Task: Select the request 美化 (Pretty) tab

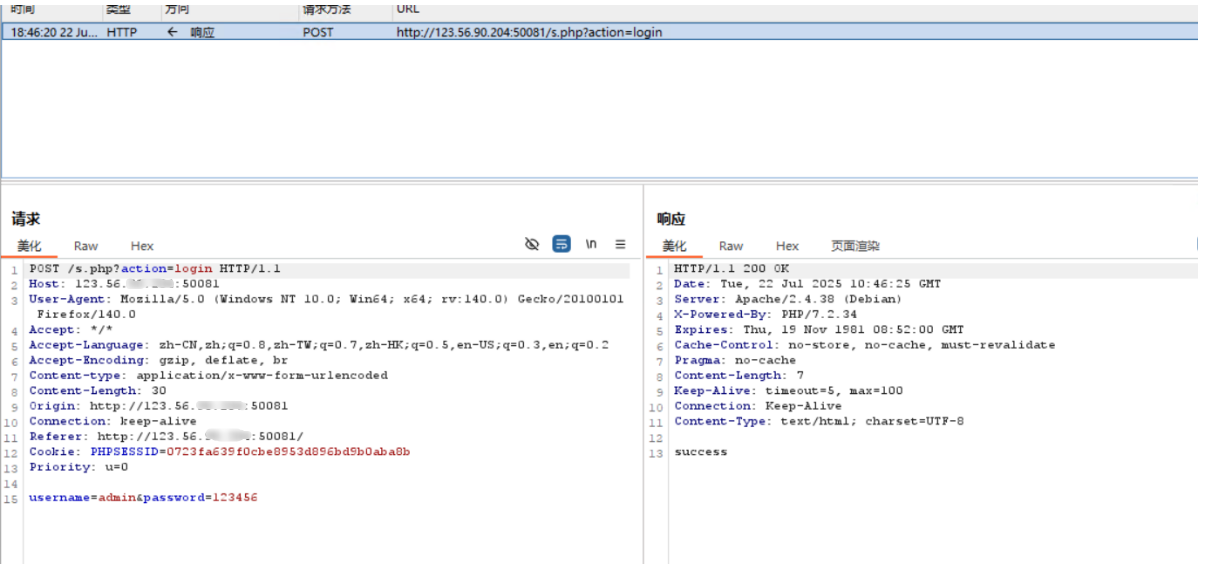Action: [x=29, y=246]
